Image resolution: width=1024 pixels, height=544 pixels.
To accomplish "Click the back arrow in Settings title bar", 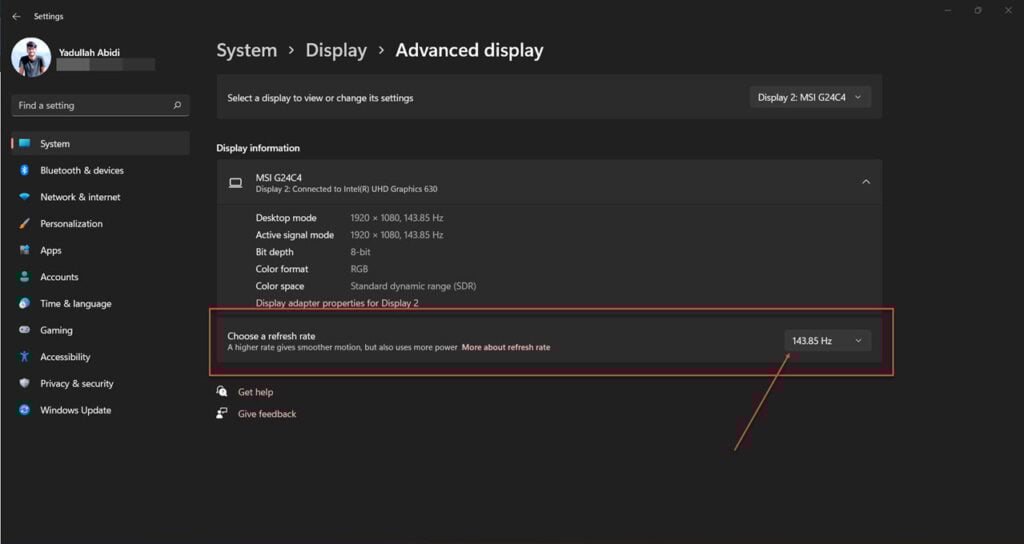I will point(16,16).
